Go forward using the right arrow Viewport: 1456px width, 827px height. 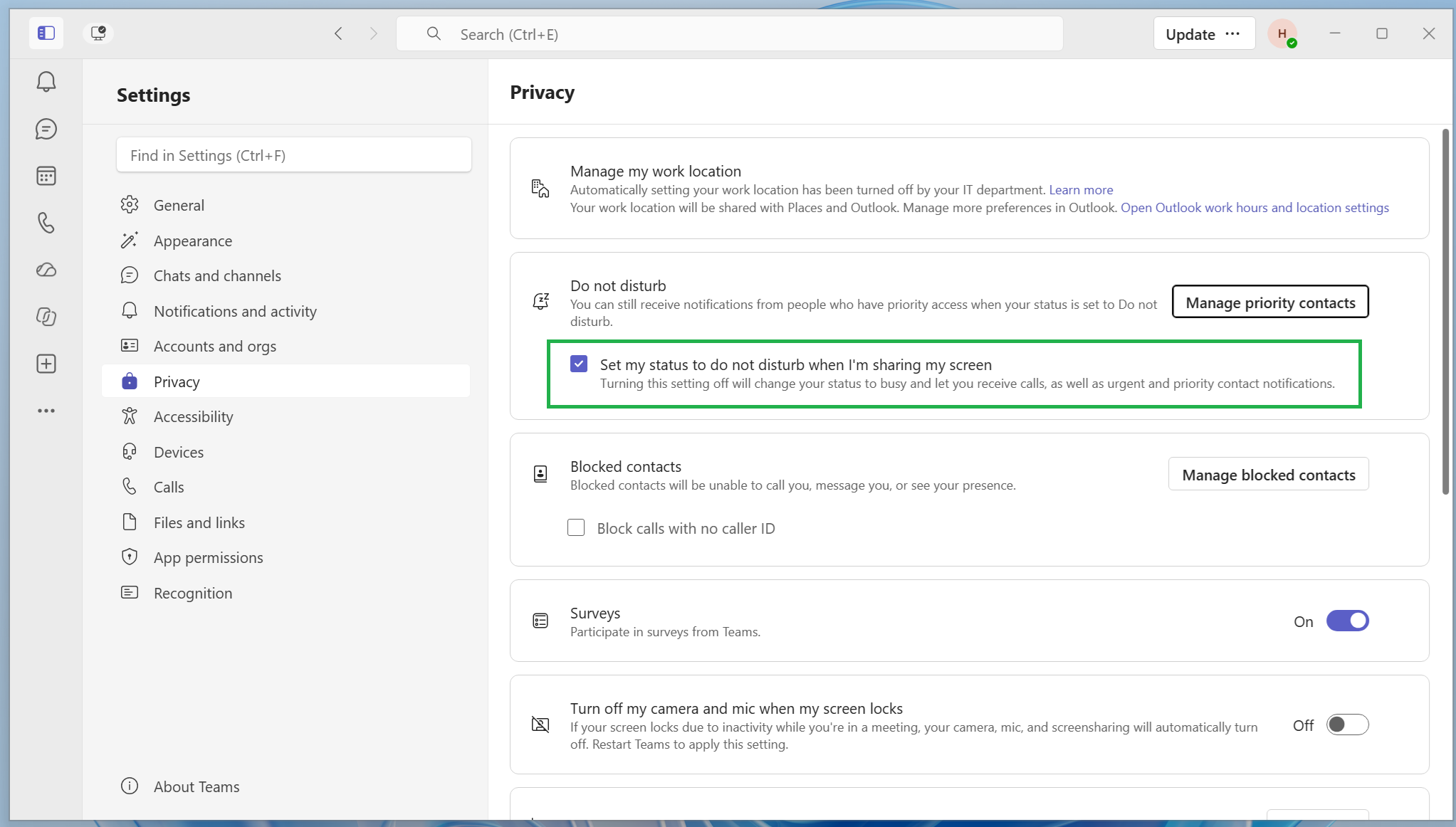(374, 33)
